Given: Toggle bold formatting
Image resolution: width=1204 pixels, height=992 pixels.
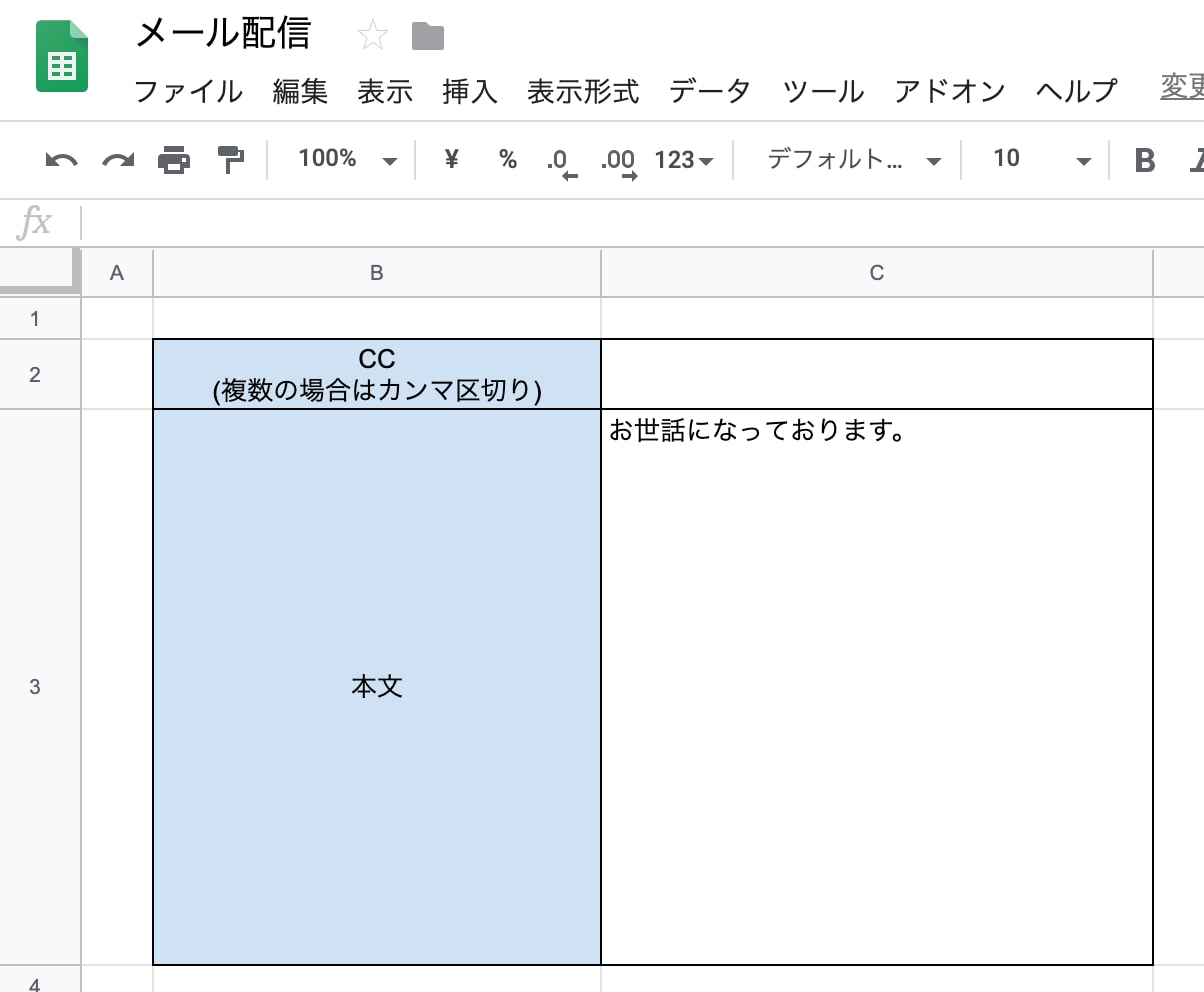Looking at the screenshot, I should [x=1145, y=160].
